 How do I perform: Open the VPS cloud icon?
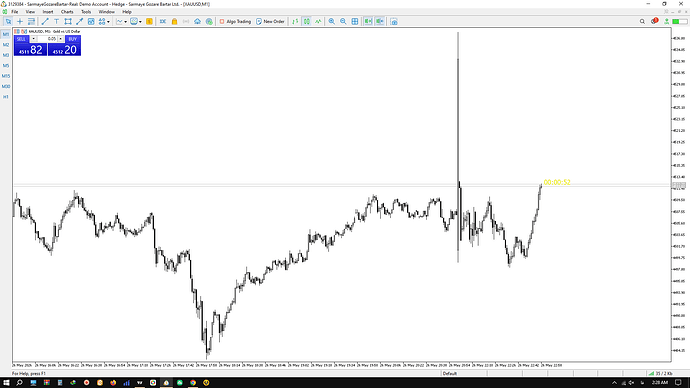(197, 21)
